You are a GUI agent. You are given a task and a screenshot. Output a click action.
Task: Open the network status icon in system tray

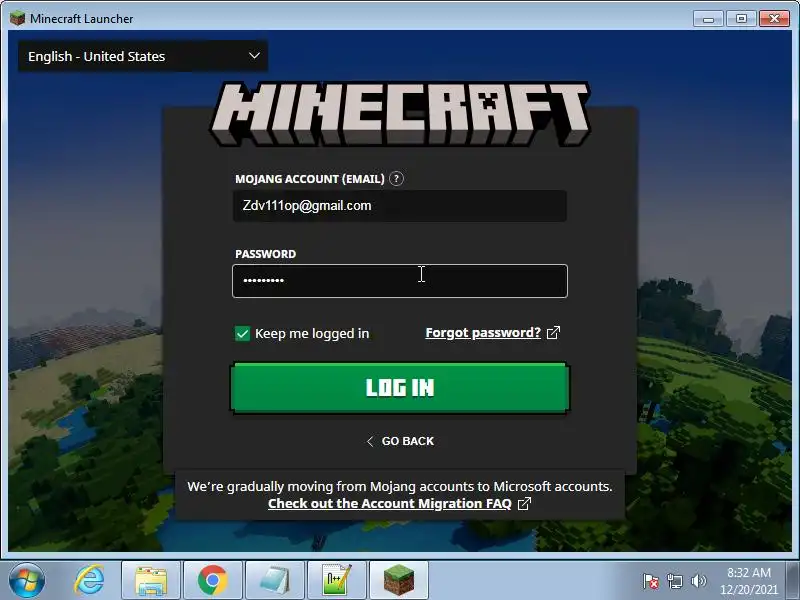(x=675, y=581)
